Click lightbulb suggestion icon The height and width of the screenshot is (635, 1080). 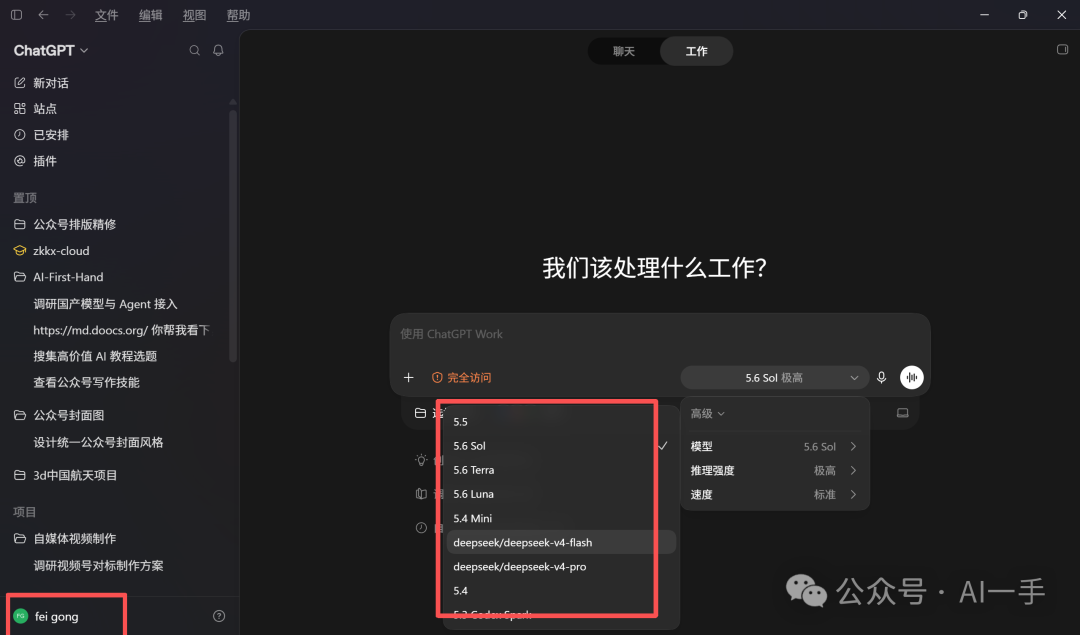pyautogui.click(x=422, y=460)
